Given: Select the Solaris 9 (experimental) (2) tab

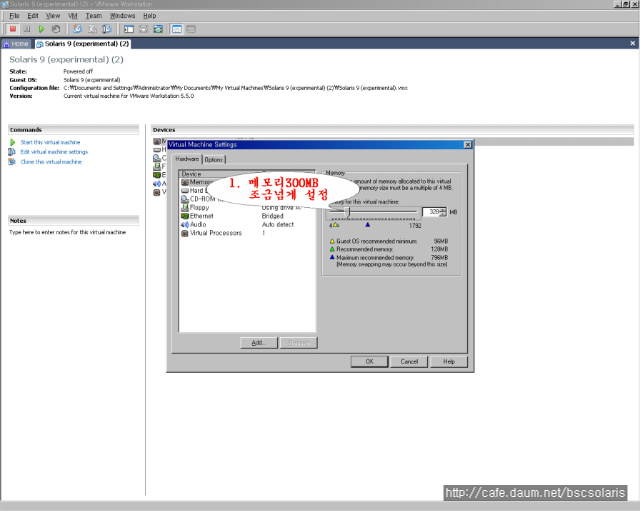Looking at the screenshot, I should [83, 44].
